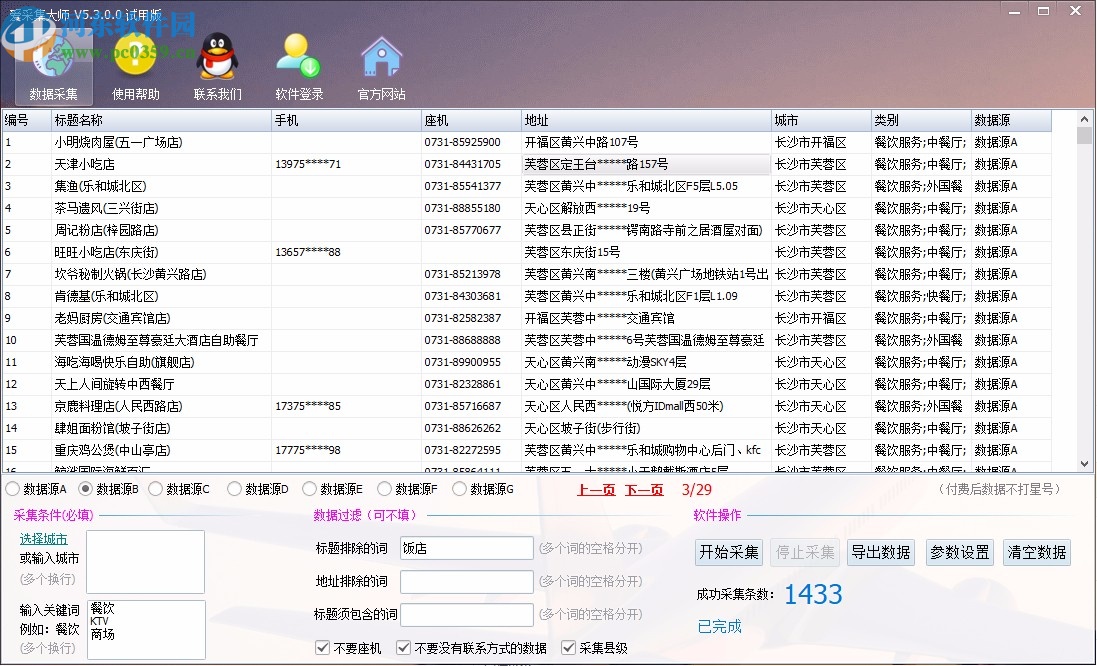Uncheck the 不要座机 filter option

click(323, 646)
